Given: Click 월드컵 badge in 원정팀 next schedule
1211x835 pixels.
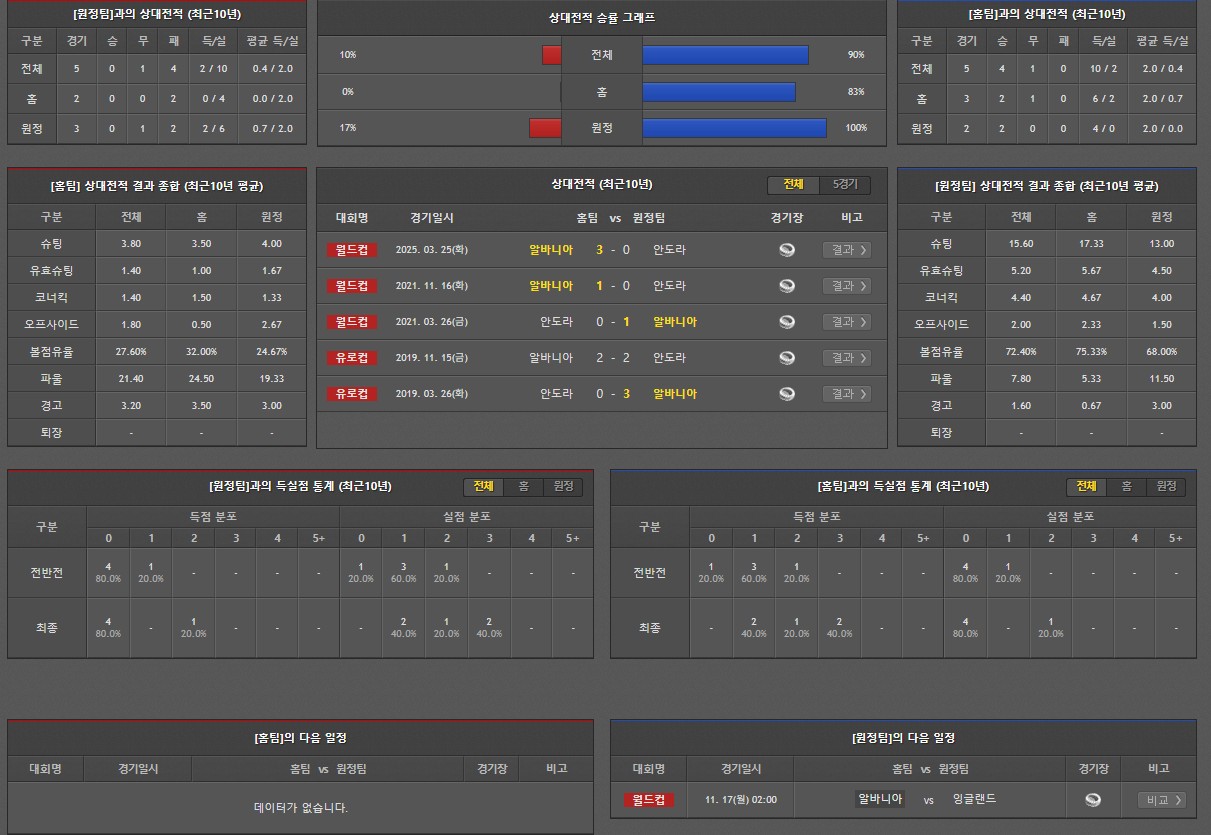Looking at the screenshot, I should coord(648,800).
